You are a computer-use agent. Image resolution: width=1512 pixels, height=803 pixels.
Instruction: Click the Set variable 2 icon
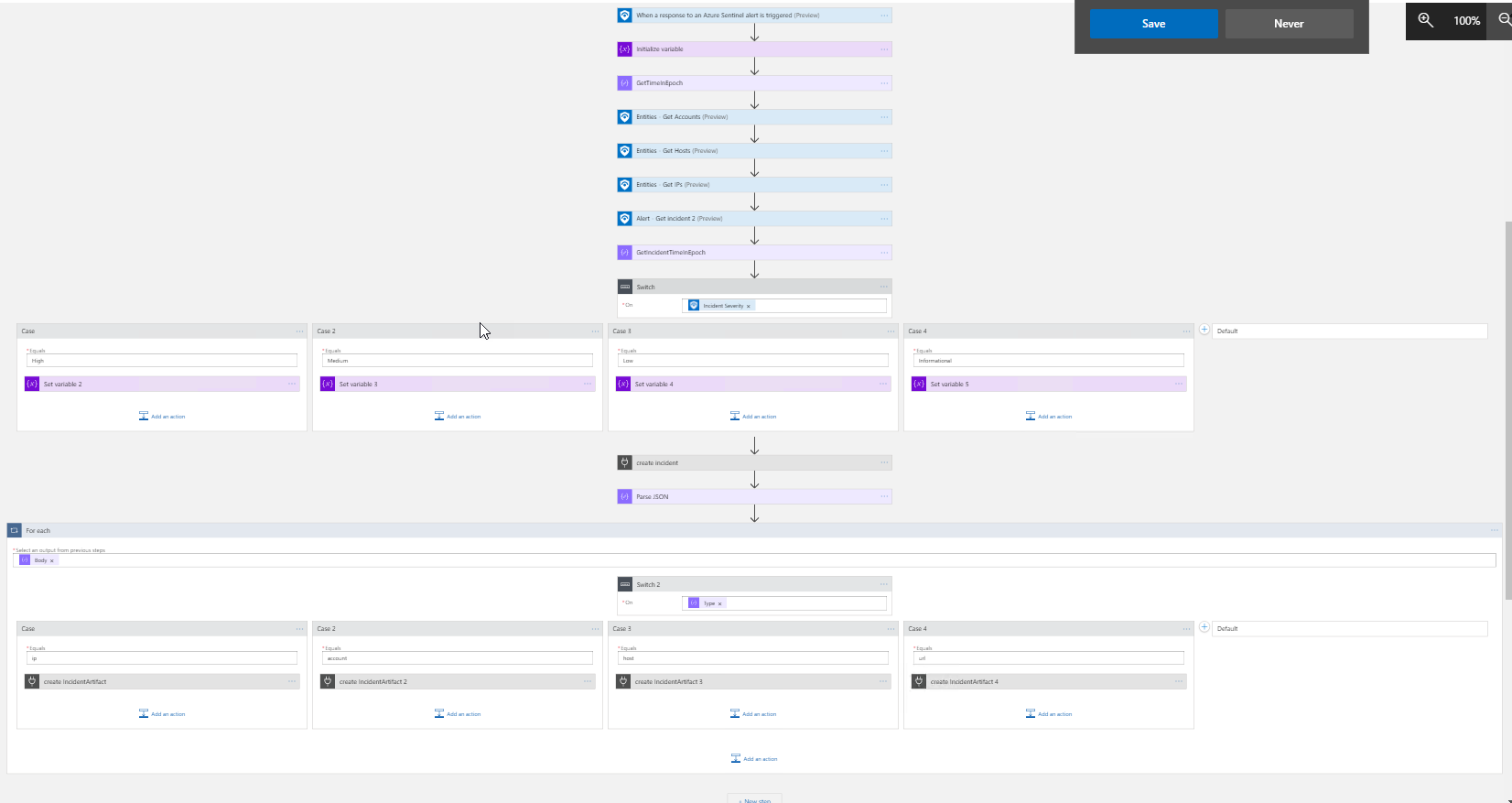coord(32,384)
